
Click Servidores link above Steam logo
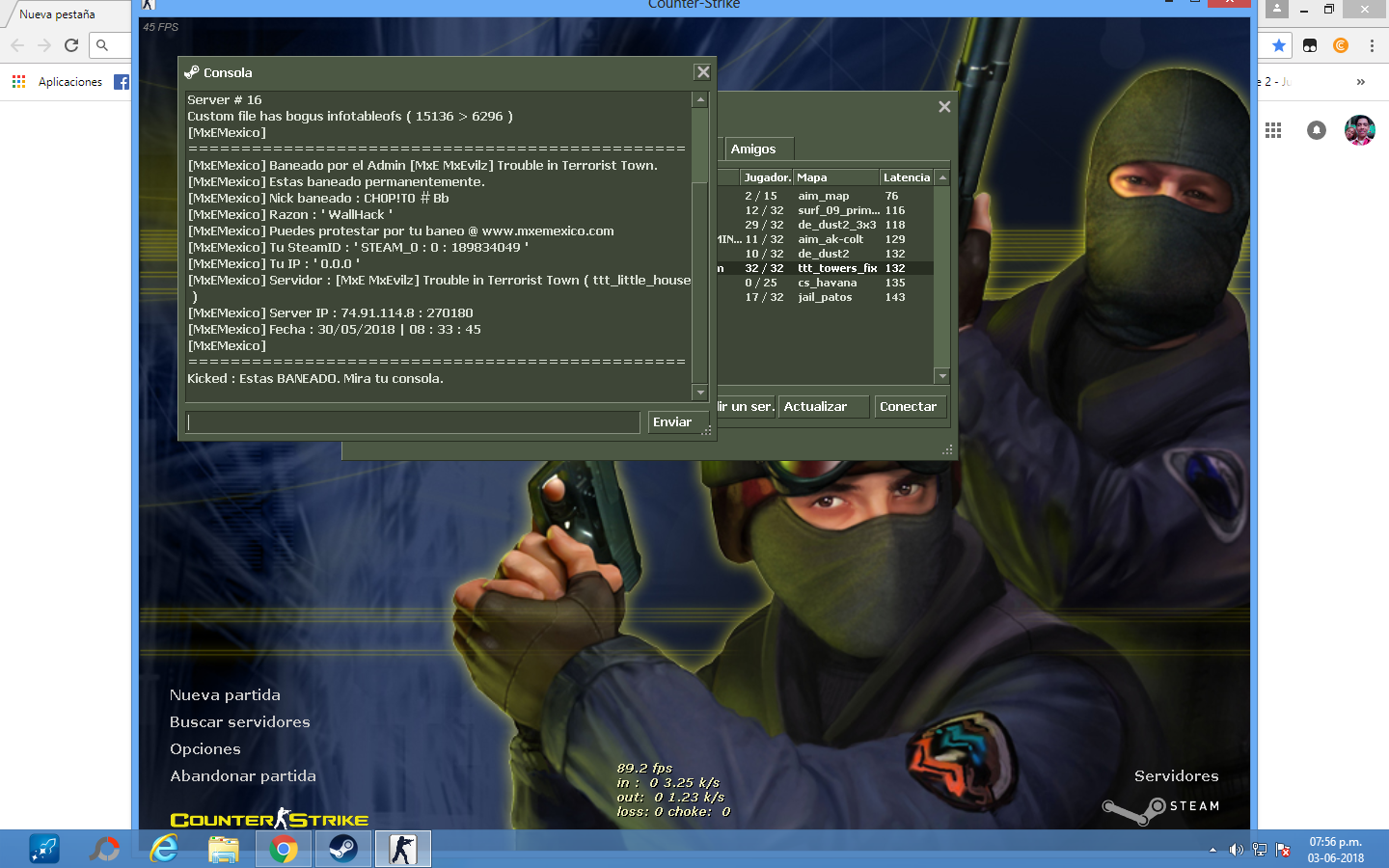(x=1176, y=776)
